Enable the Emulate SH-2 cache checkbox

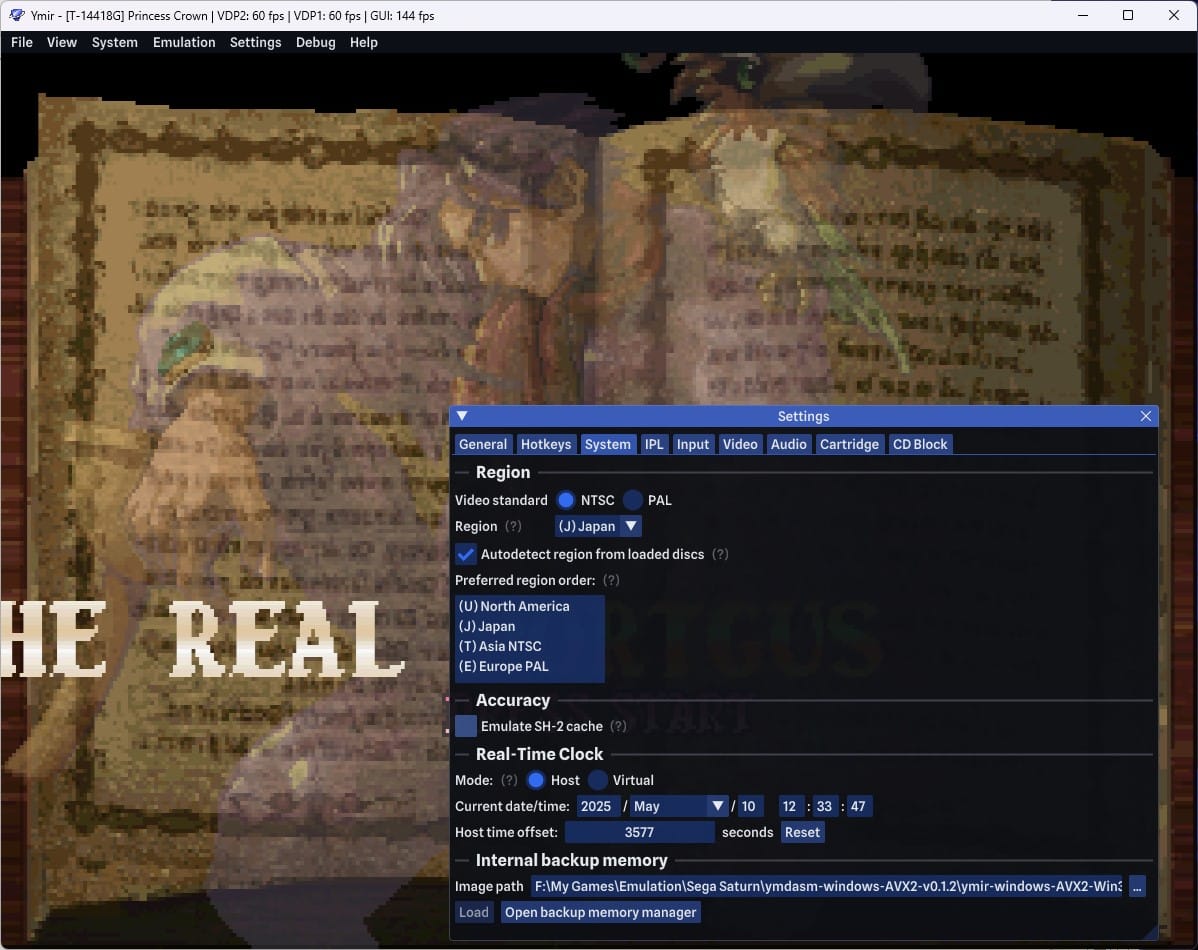(x=466, y=726)
